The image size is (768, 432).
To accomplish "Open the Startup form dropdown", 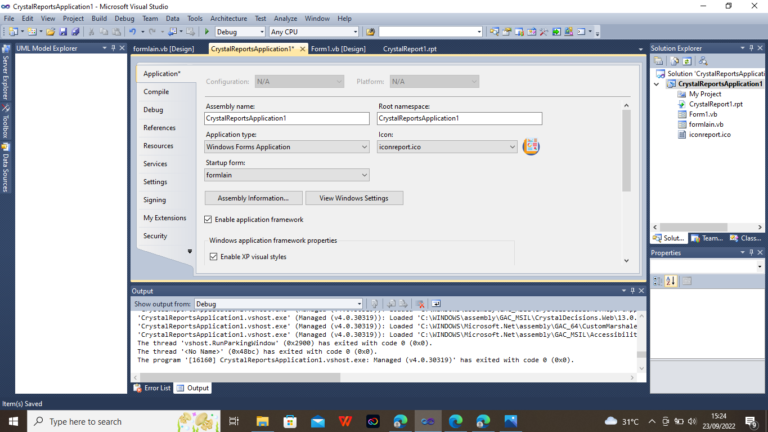I will tap(287, 175).
